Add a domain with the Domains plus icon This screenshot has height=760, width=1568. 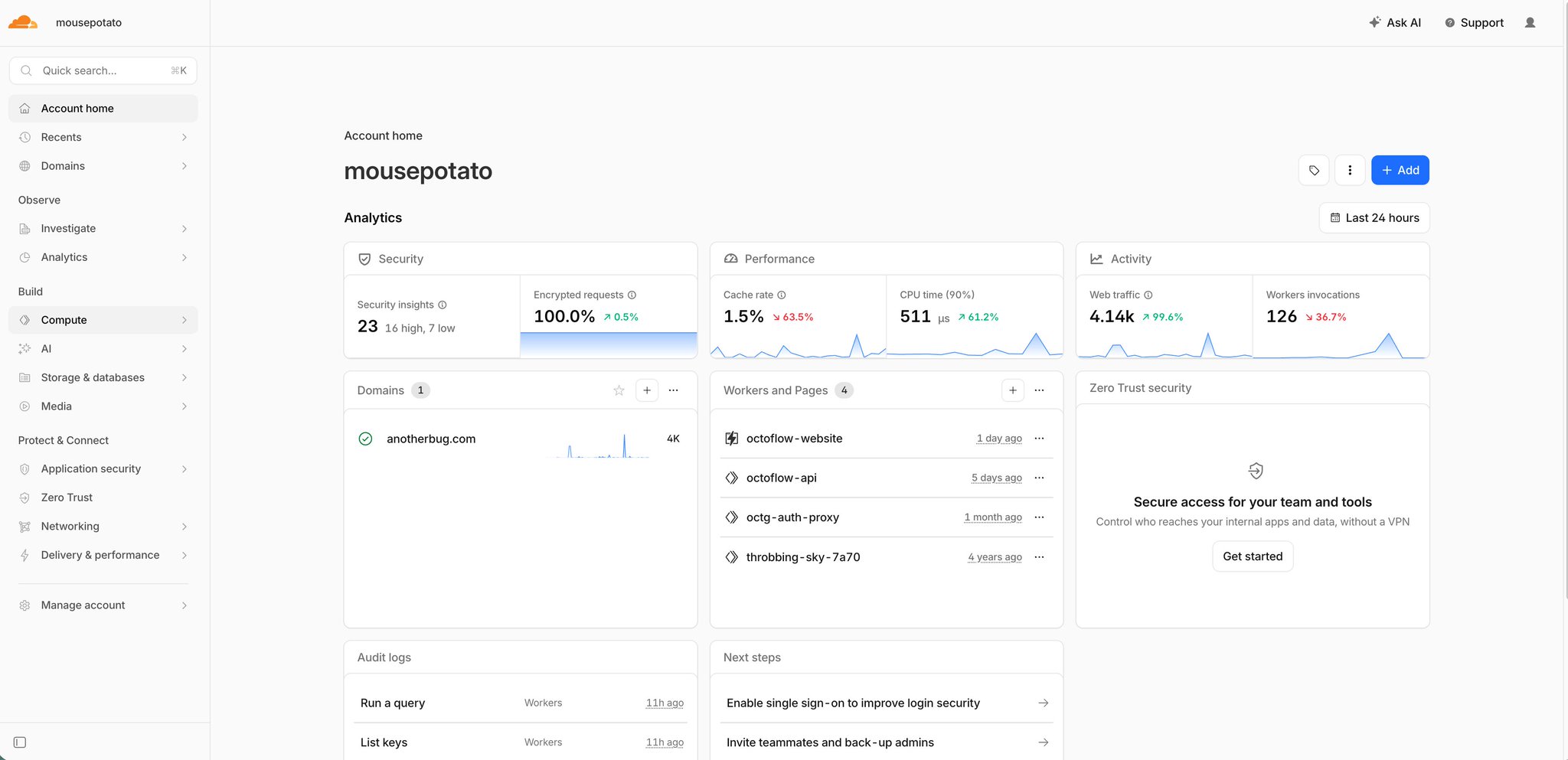coord(647,390)
